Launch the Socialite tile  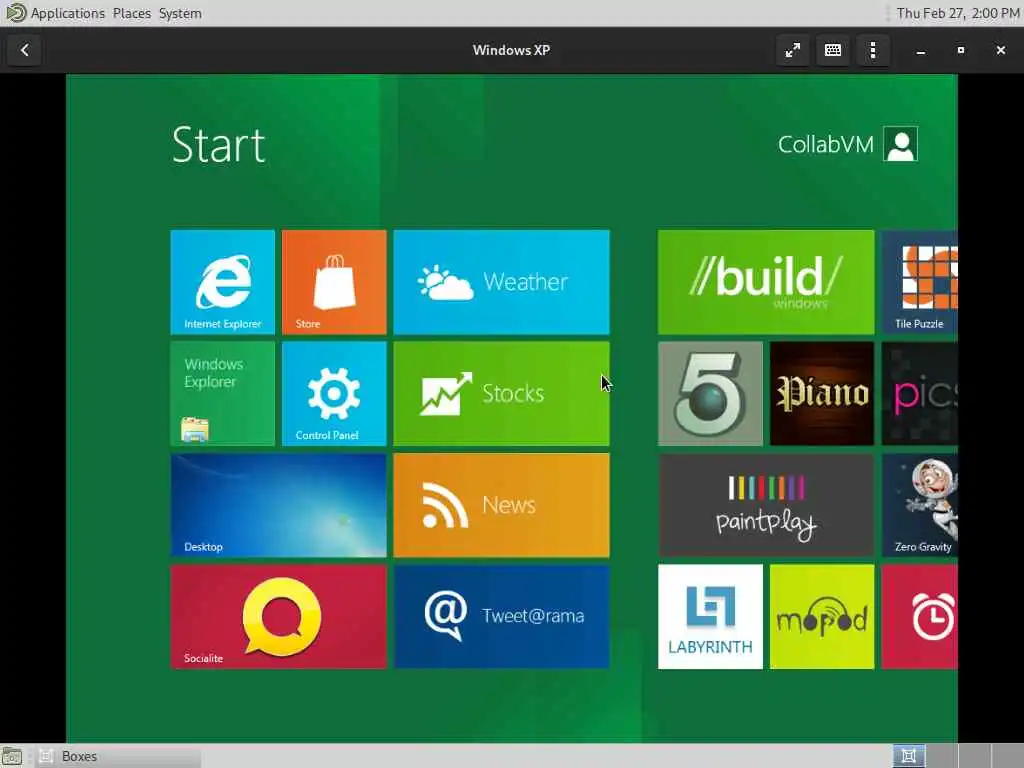[278, 617]
